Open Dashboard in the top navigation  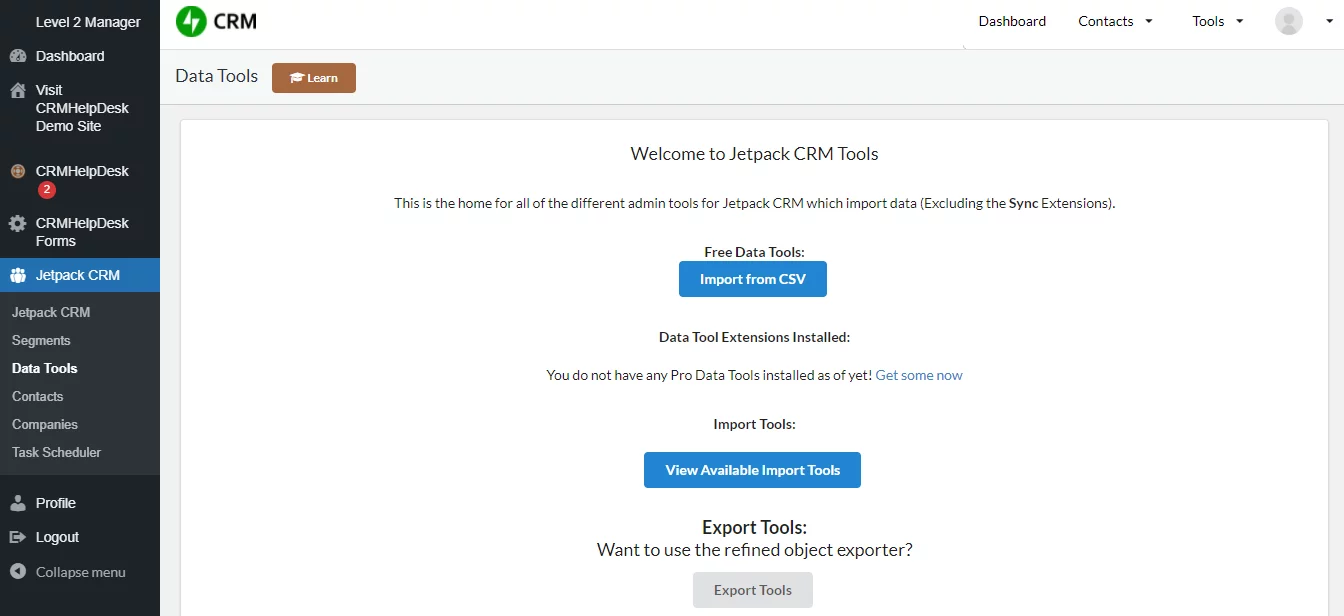click(x=1012, y=21)
